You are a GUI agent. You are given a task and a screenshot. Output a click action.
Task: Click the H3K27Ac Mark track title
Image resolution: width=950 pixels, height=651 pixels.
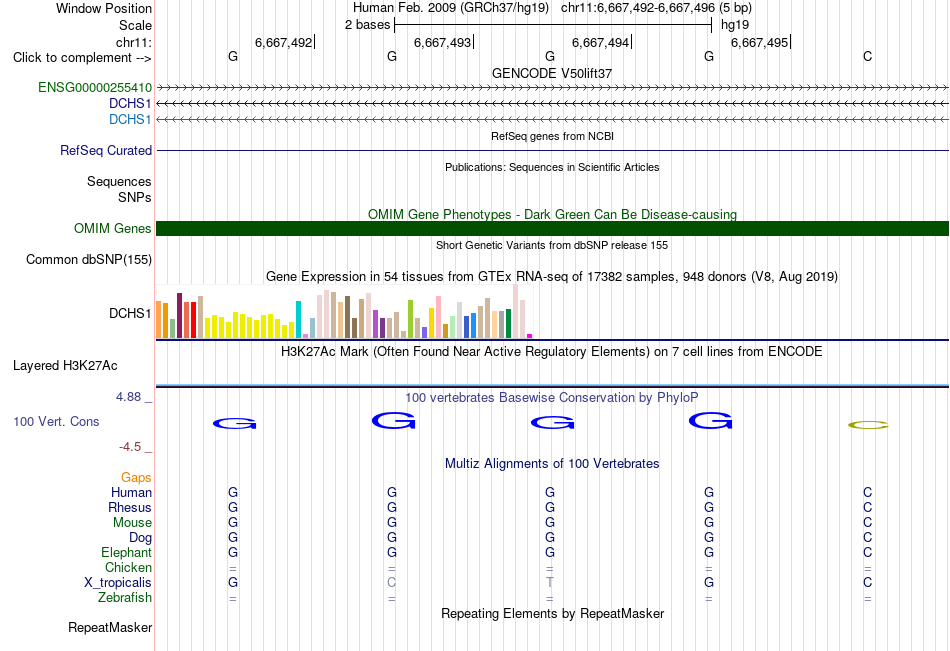tap(552, 352)
